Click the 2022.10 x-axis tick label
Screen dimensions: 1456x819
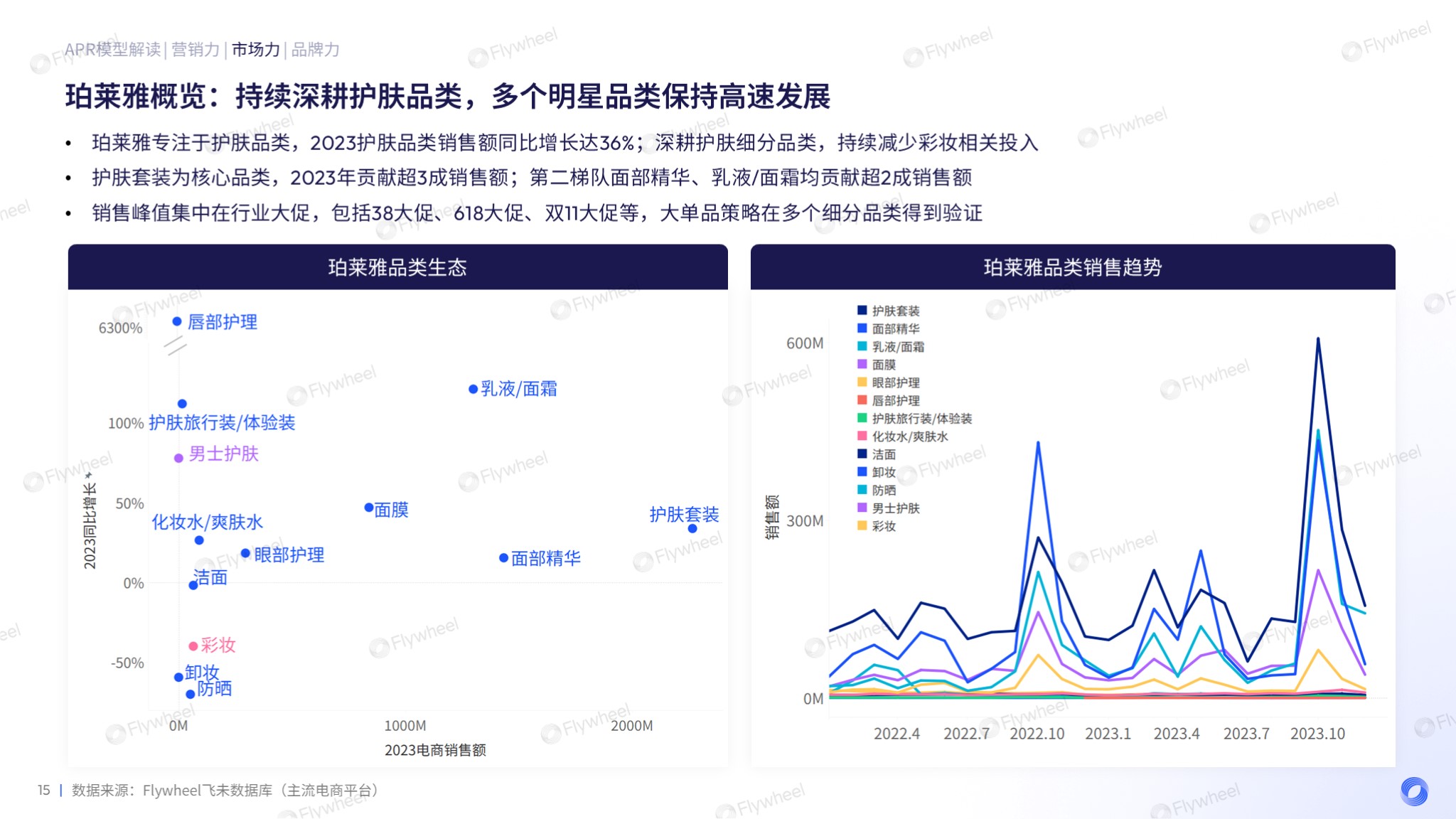click(x=1037, y=734)
